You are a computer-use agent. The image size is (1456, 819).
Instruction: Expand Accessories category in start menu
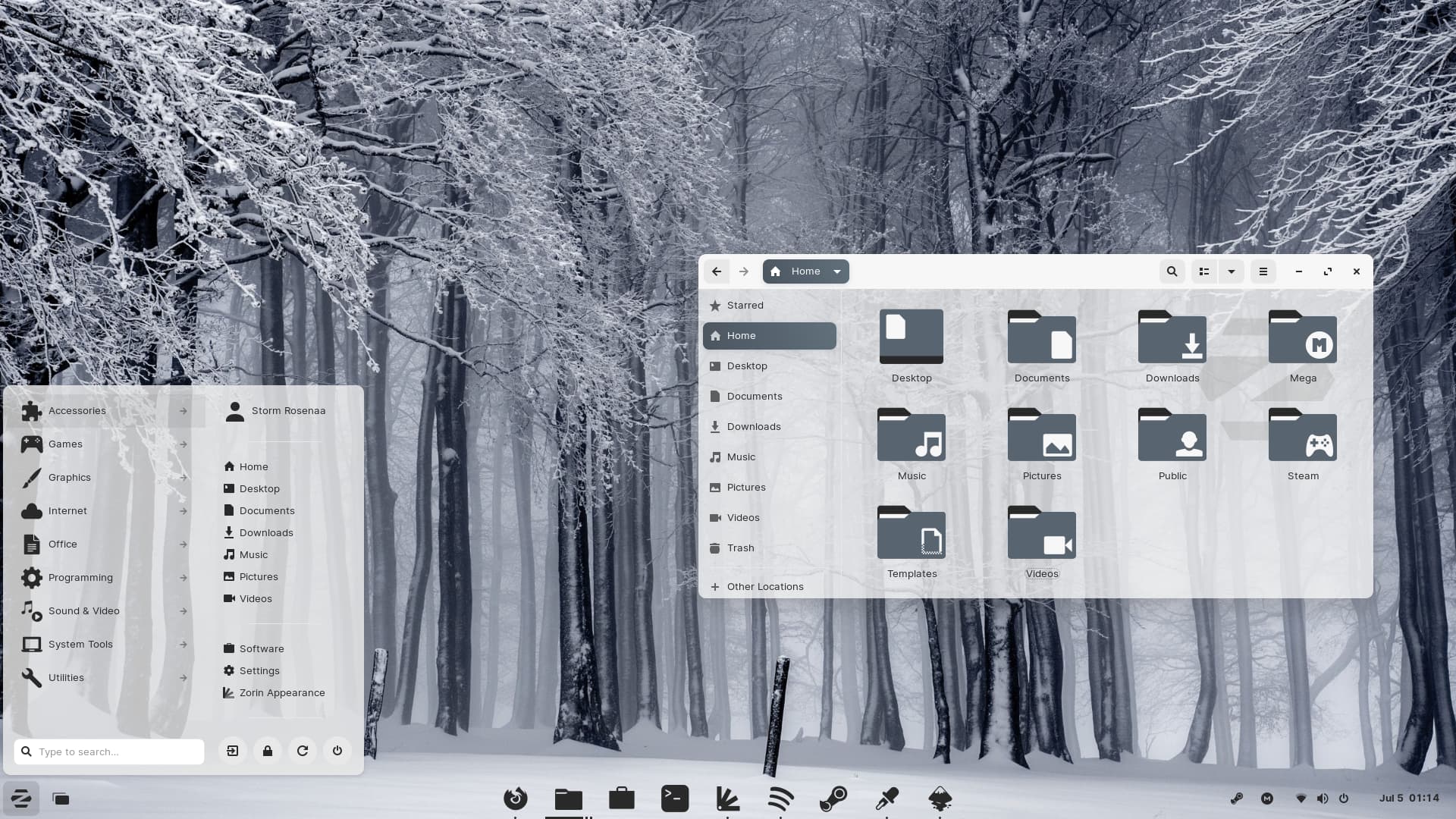(x=105, y=410)
